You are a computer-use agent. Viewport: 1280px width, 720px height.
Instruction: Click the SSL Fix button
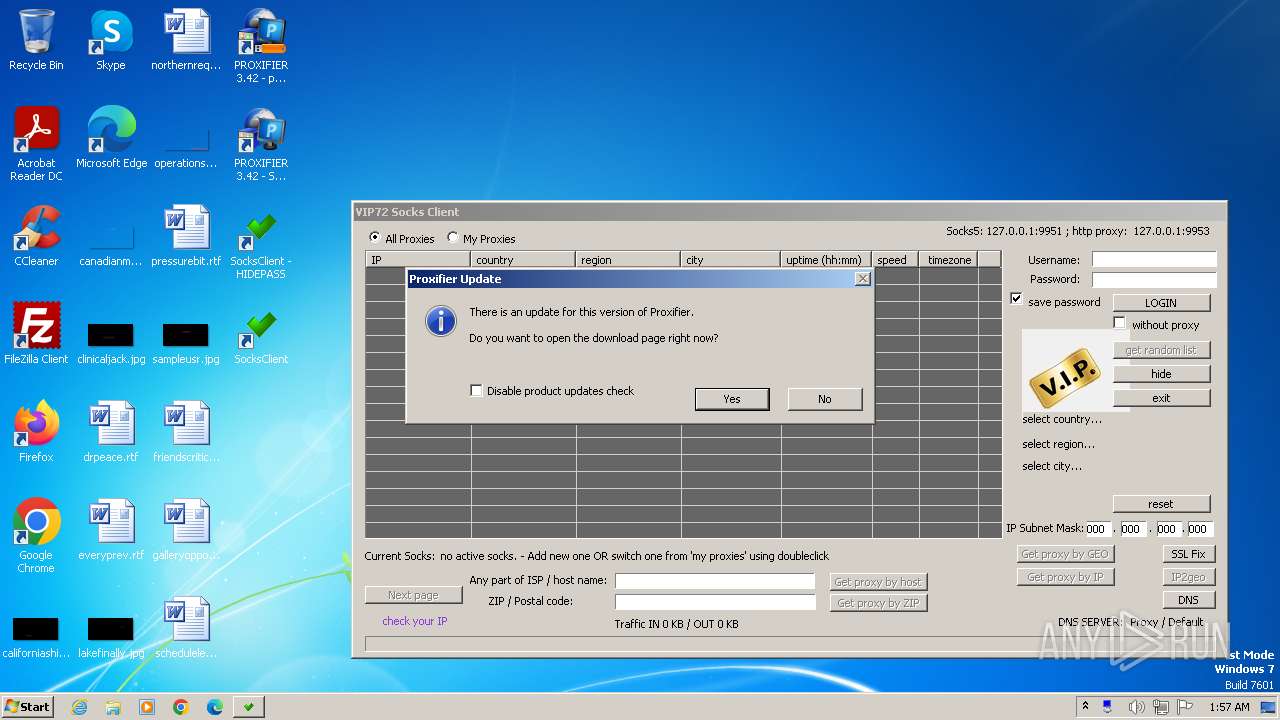(1189, 553)
